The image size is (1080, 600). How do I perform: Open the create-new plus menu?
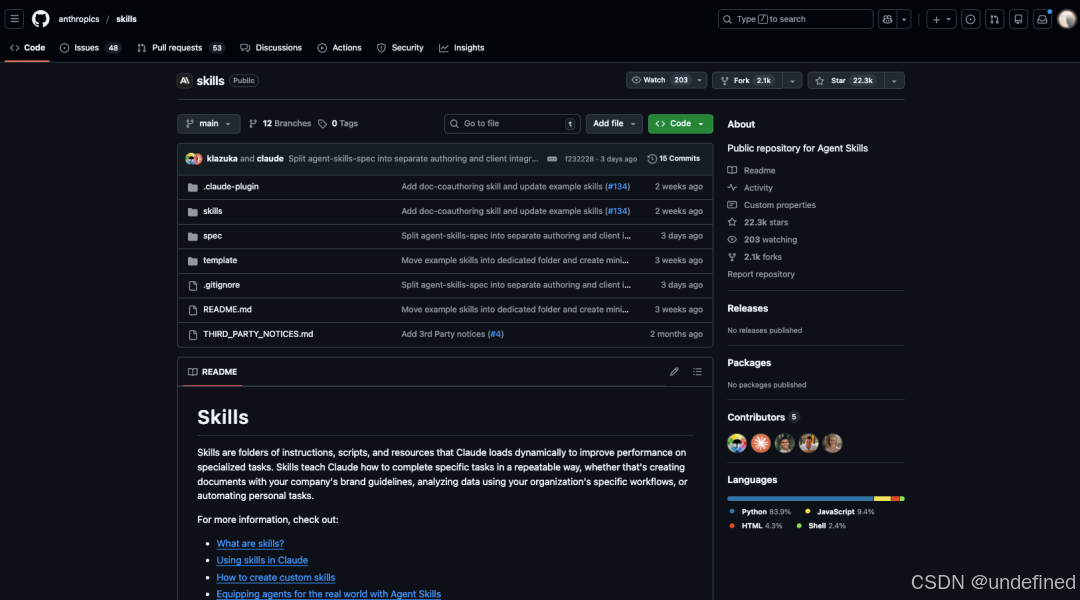click(x=941, y=19)
